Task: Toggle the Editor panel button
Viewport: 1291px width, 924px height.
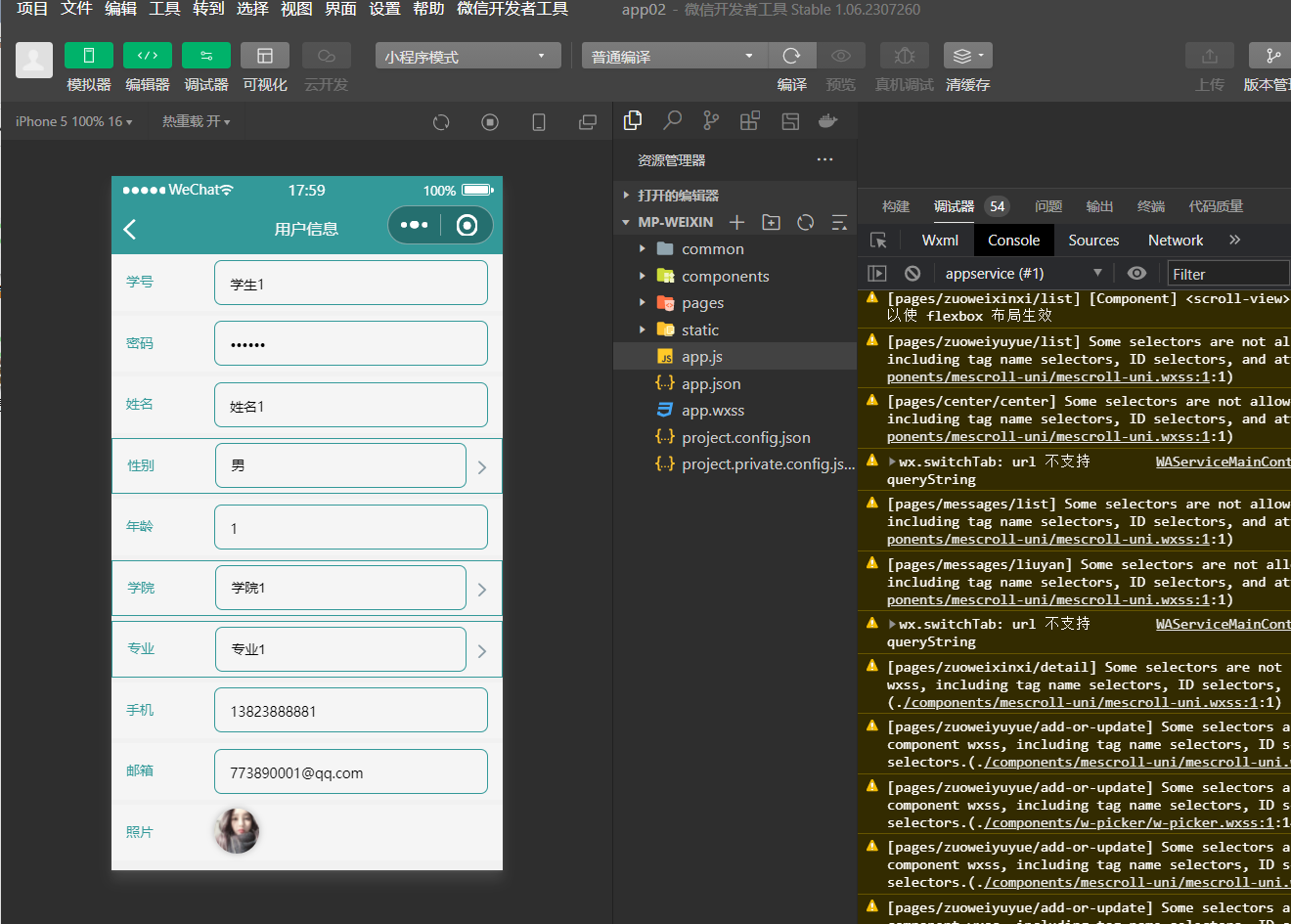Action: tap(147, 56)
